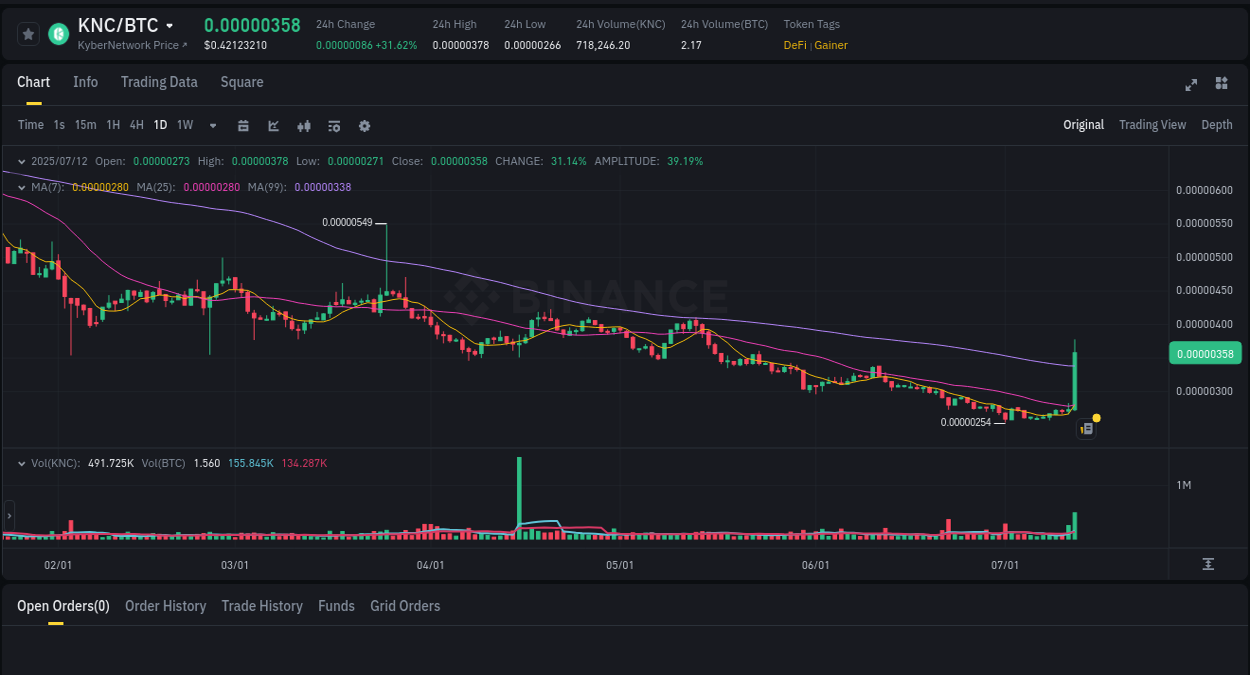Switch to the Trading Data tab
The height and width of the screenshot is (675, 1250).
(159, 82)
